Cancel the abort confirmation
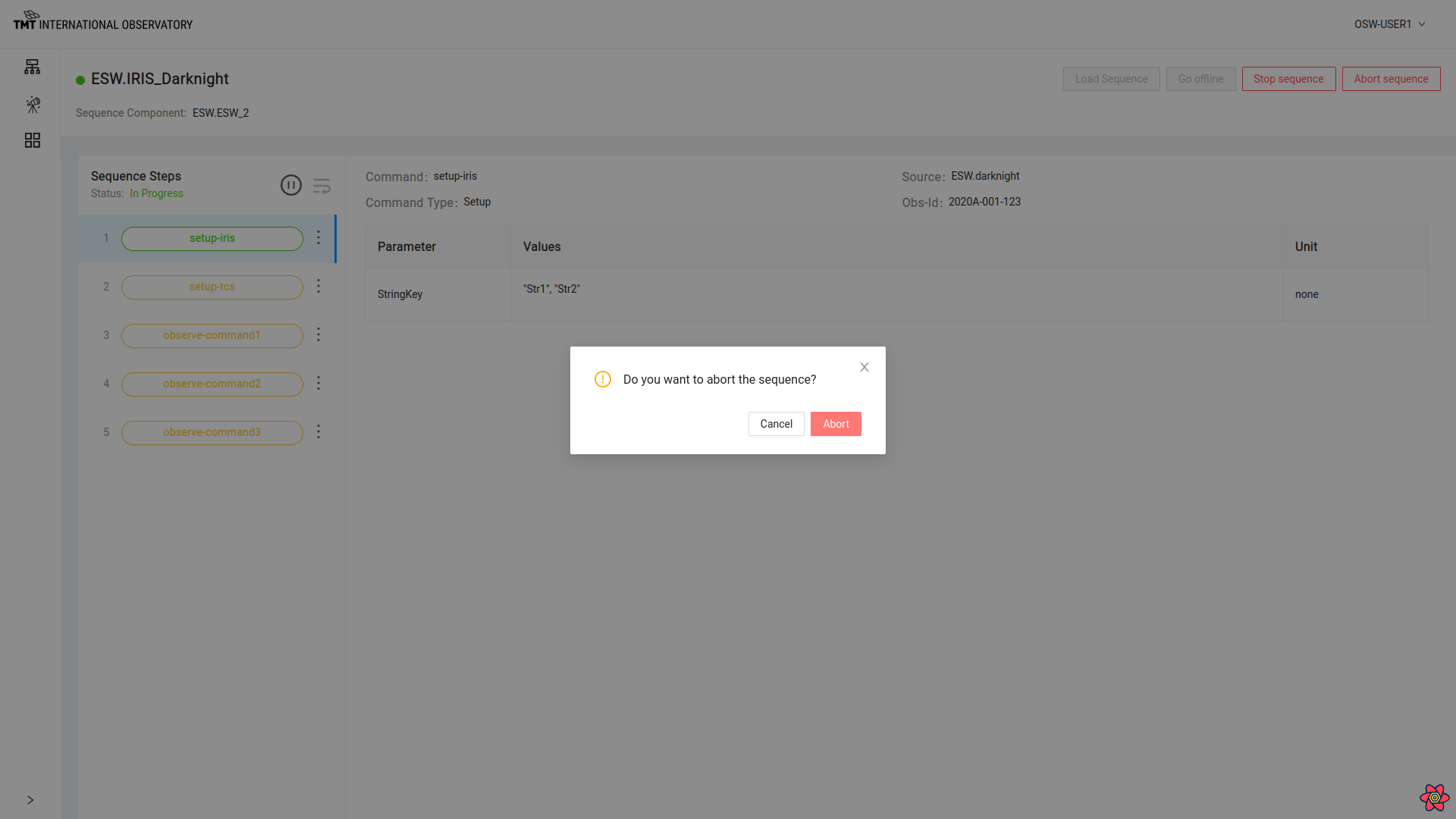Viewport: 1456px width, 819px height. pos(777,424)
